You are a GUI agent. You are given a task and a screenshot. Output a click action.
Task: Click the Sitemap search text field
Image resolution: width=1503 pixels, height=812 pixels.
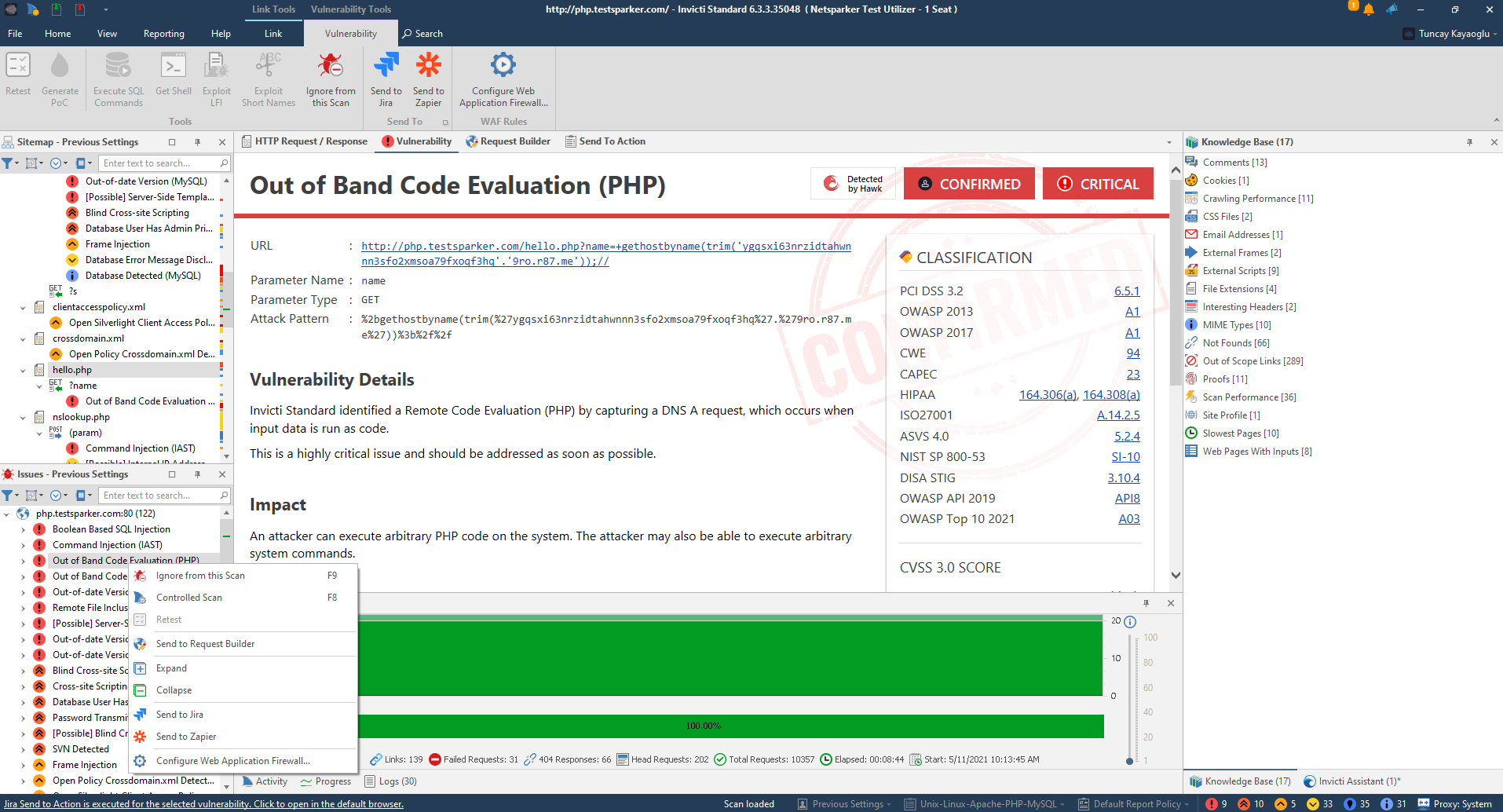(x=159, y=163)
